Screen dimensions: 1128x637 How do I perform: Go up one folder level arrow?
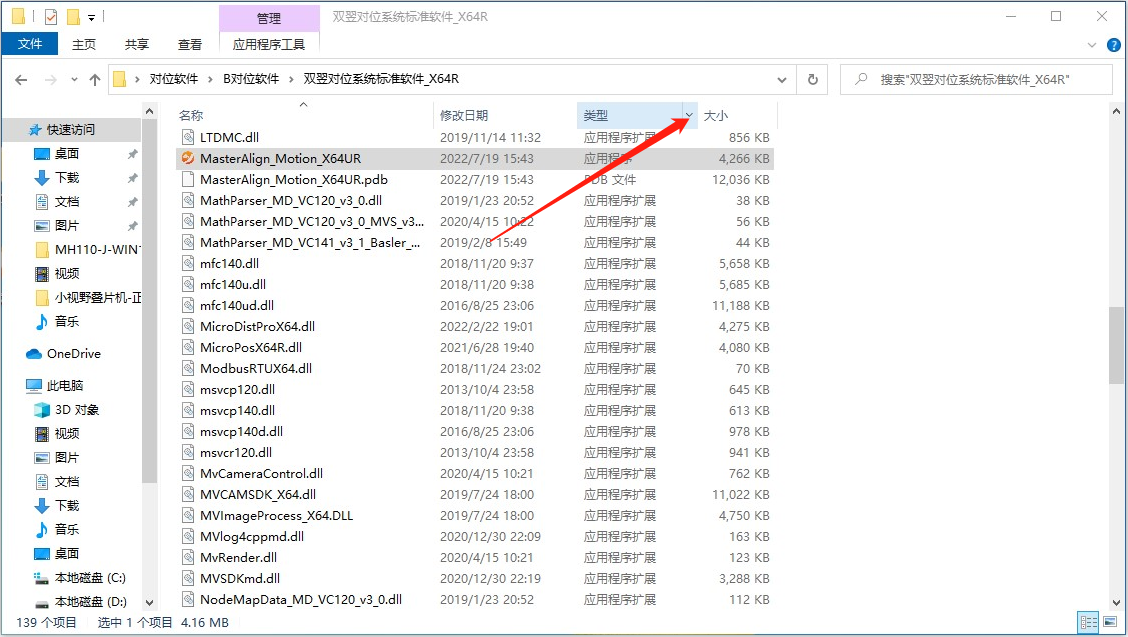(95, 80)
